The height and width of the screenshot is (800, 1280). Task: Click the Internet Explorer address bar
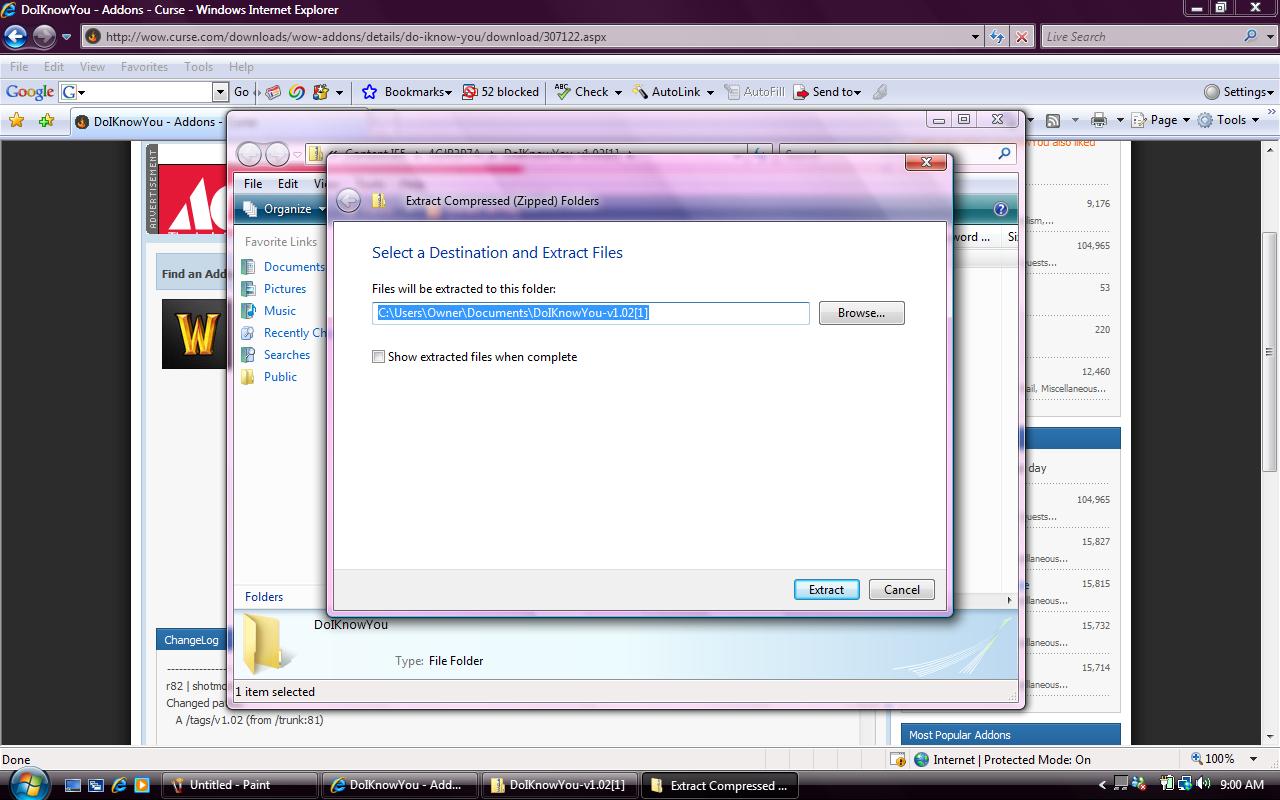(530, 37)
